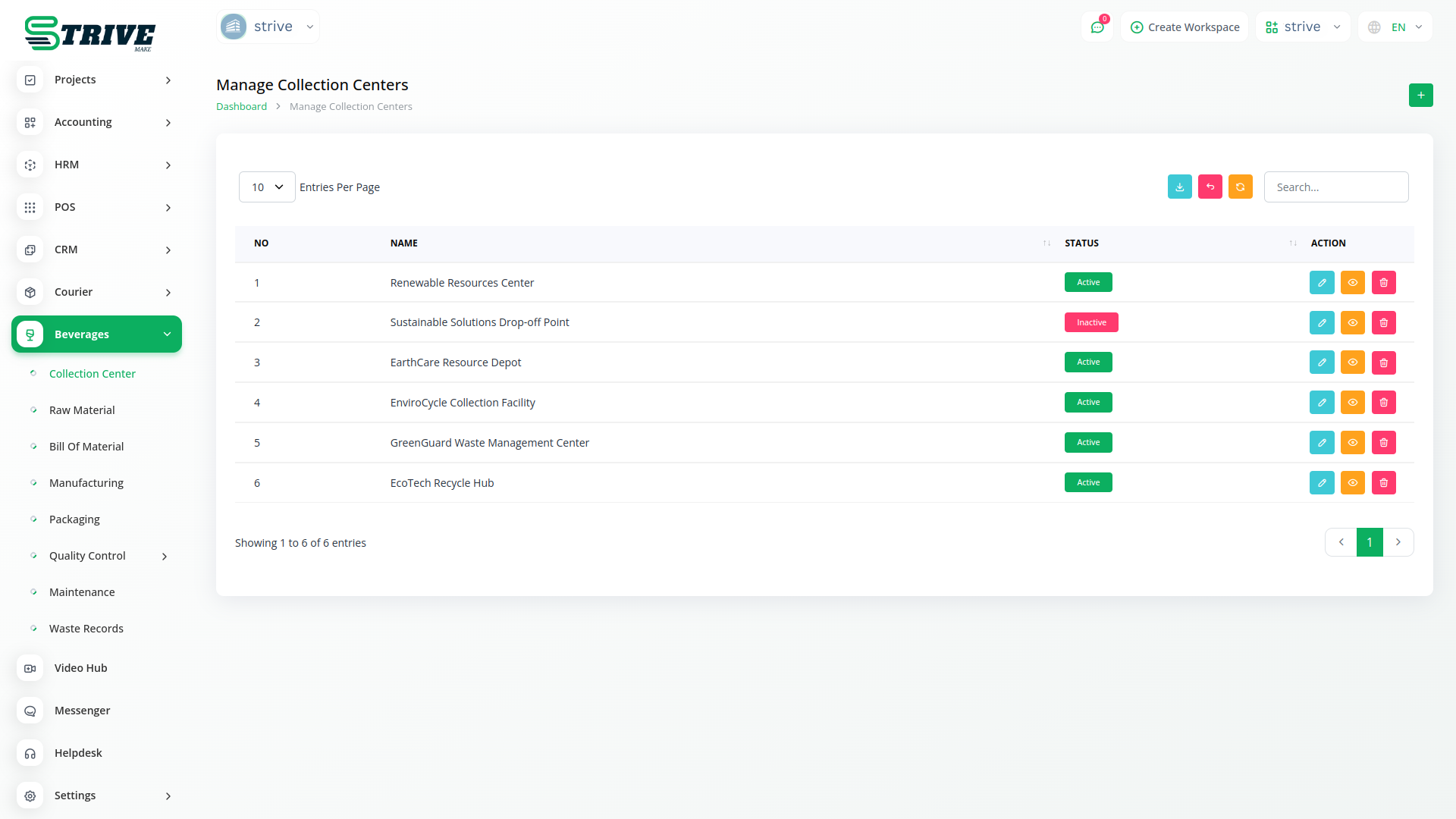Image resolution: width=1456 pixels, height=819 pixels.
Task: Open the entries per page dropdown
Action: coord(267,187)
